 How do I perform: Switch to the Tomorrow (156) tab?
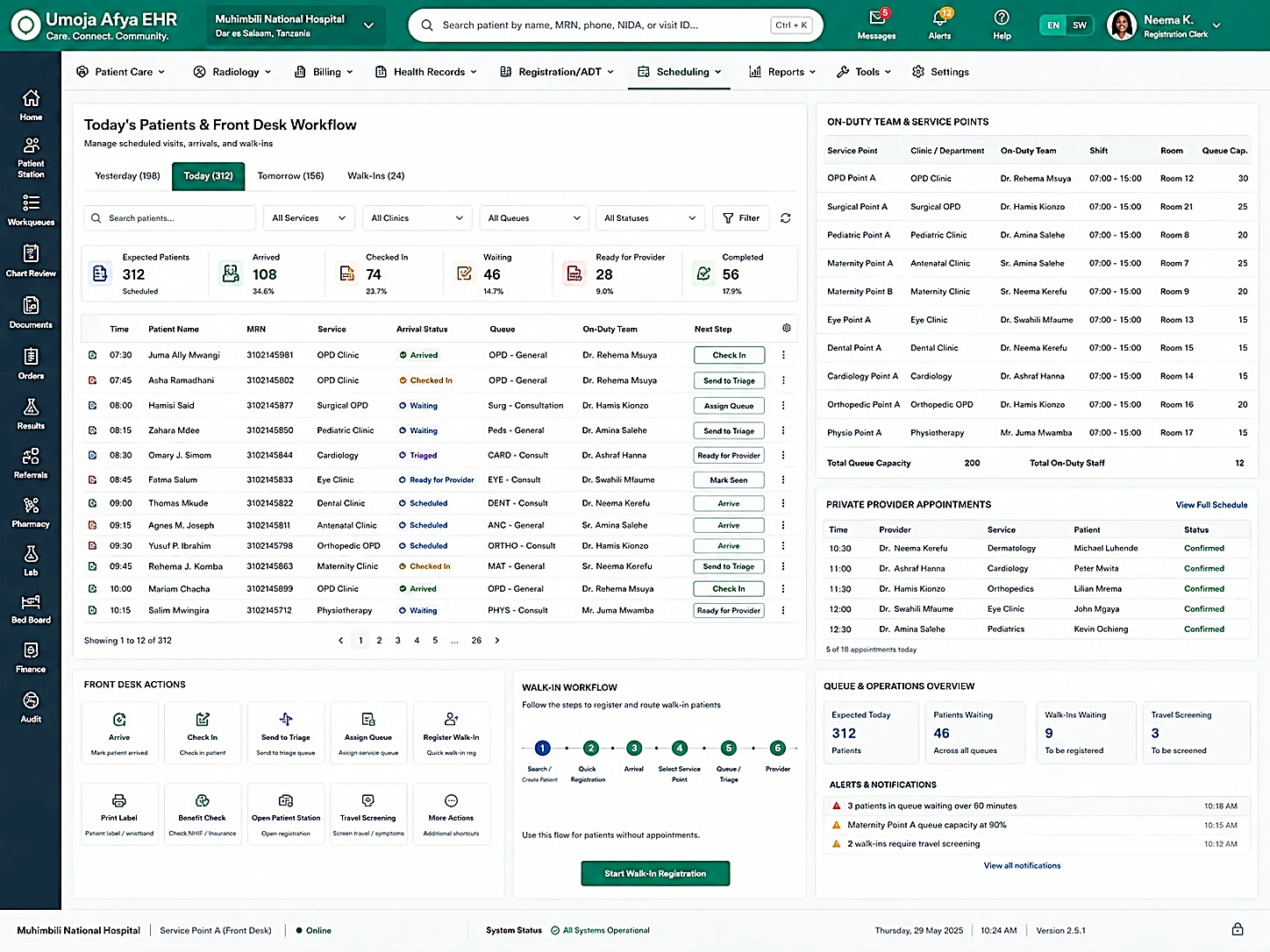click(x=290, y=176)
